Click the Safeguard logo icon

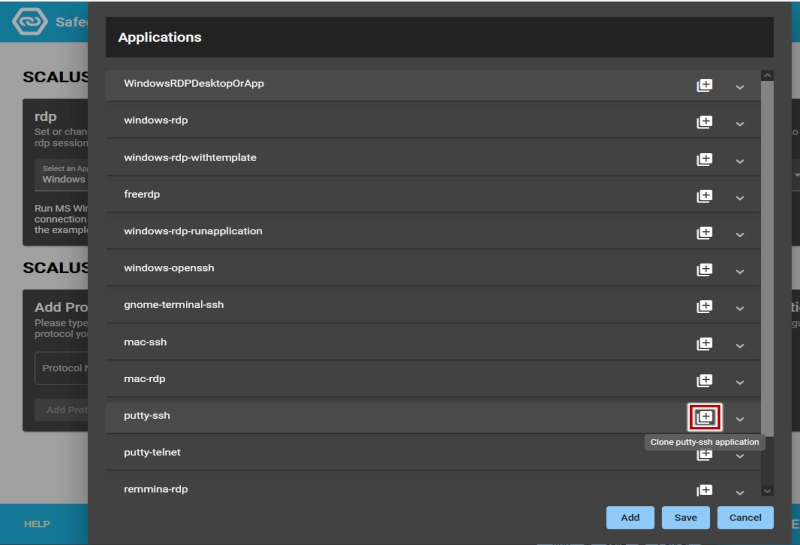click(30, 21)
